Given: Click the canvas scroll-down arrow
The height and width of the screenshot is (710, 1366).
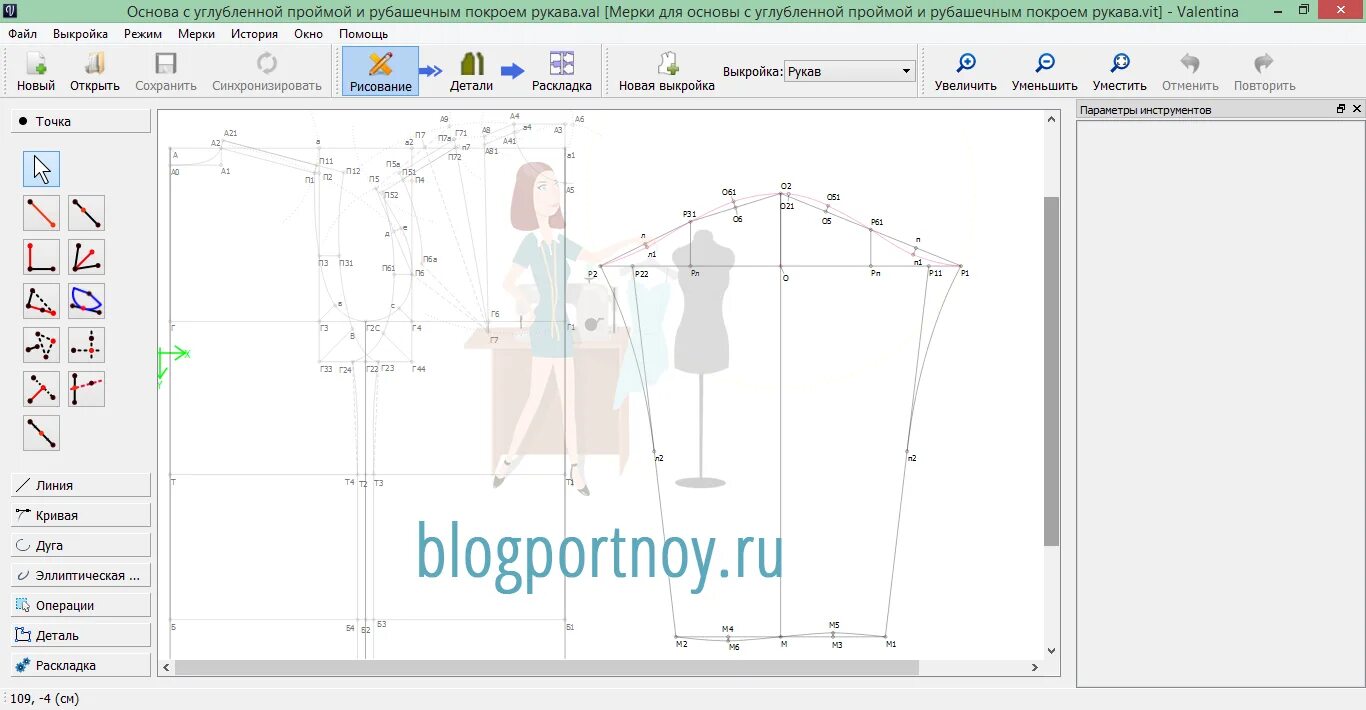Looking at the screenshot, I should 1051,651.
